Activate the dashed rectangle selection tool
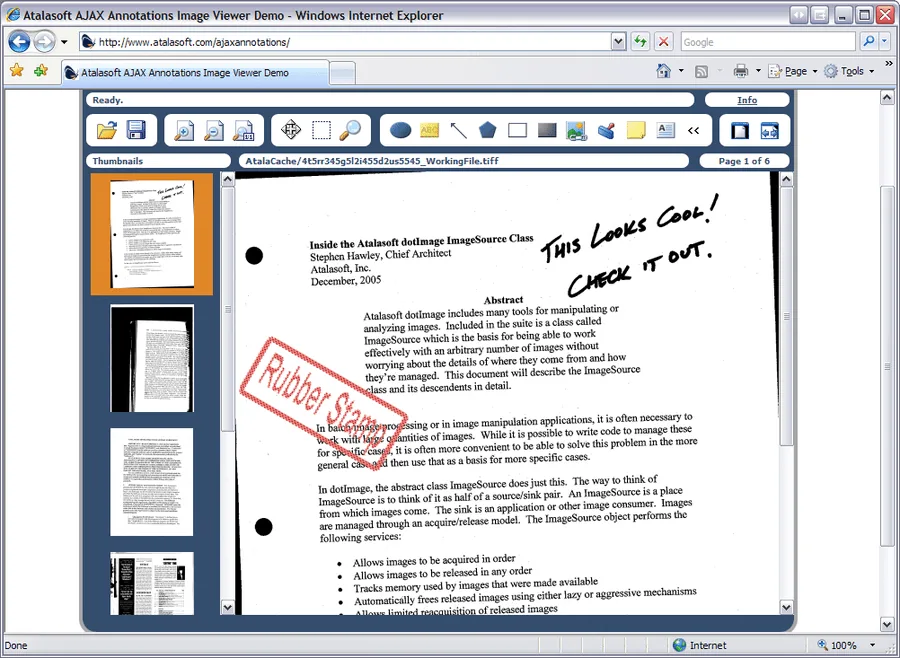This screenshot has width=900, height=658. [321, 130]
